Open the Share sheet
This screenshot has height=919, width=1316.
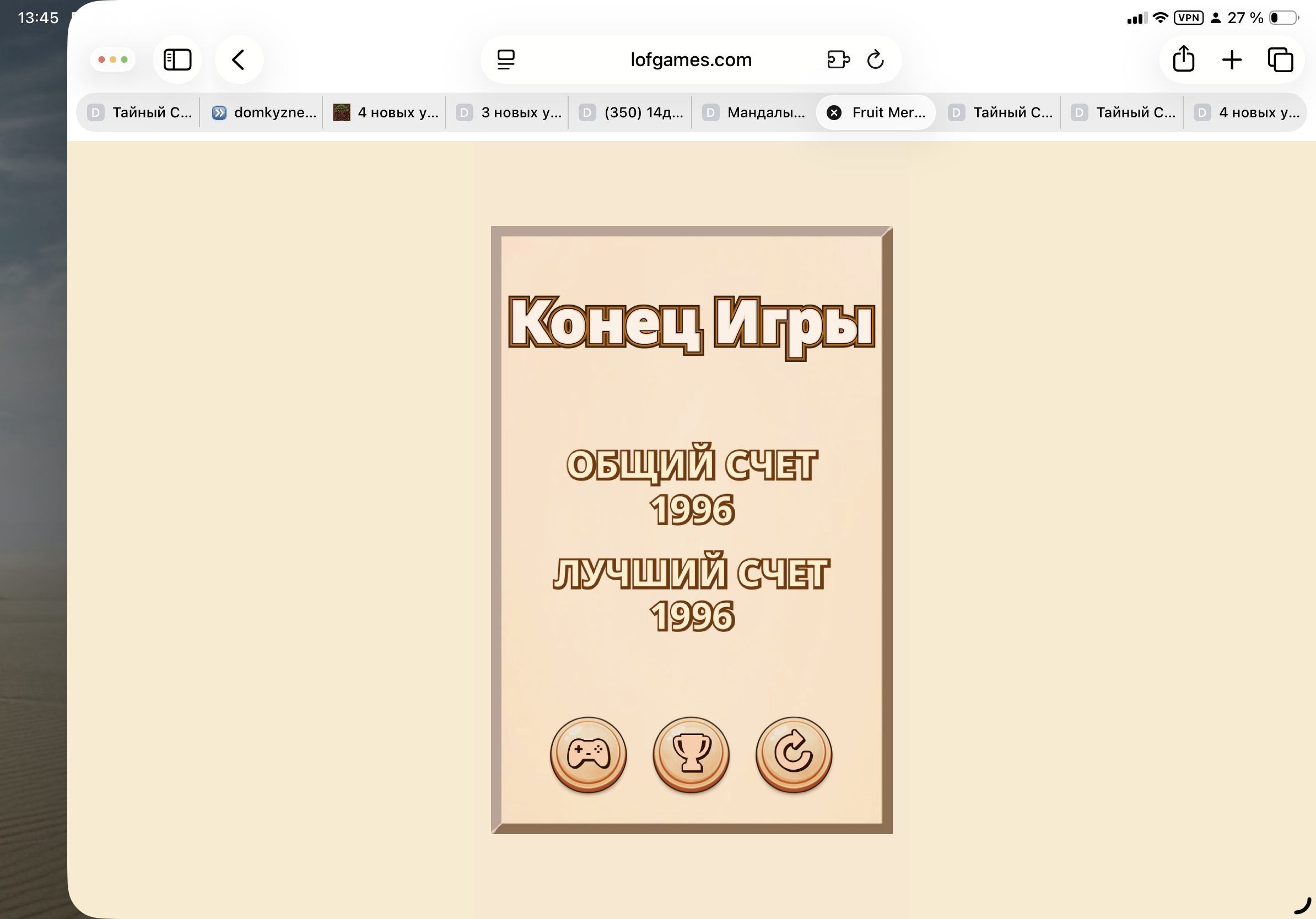coord(1183,60)
